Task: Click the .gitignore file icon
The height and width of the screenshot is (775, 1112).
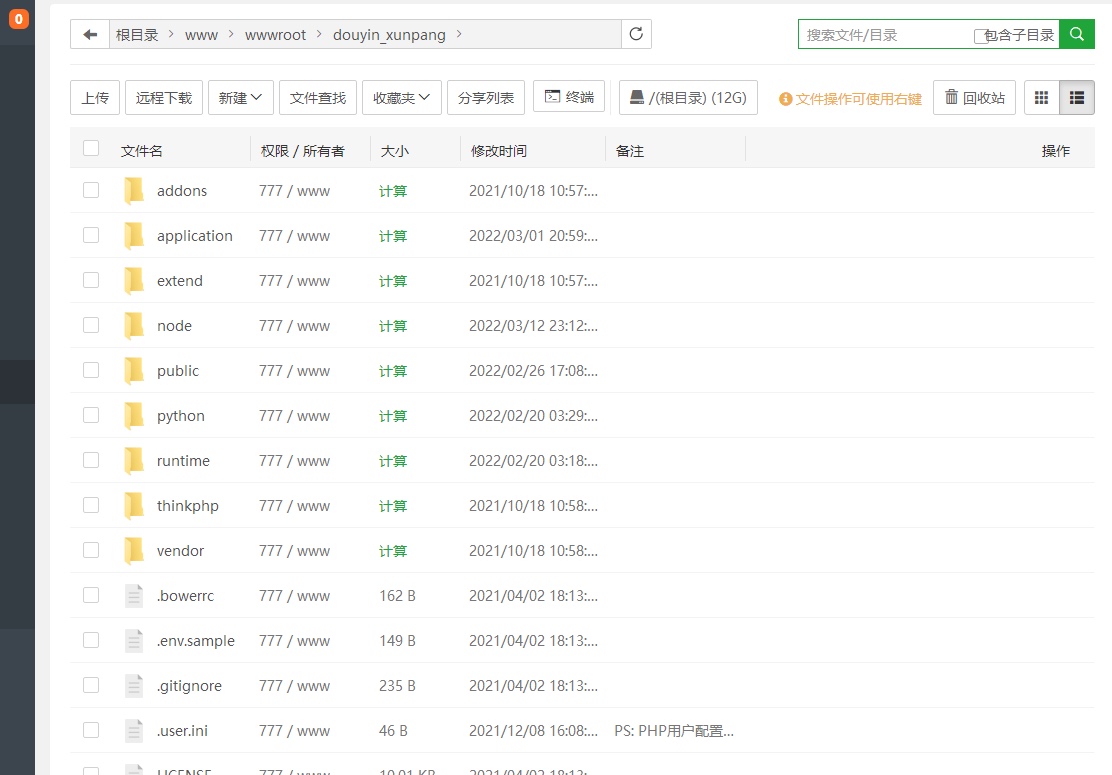Action: point(134,686)
